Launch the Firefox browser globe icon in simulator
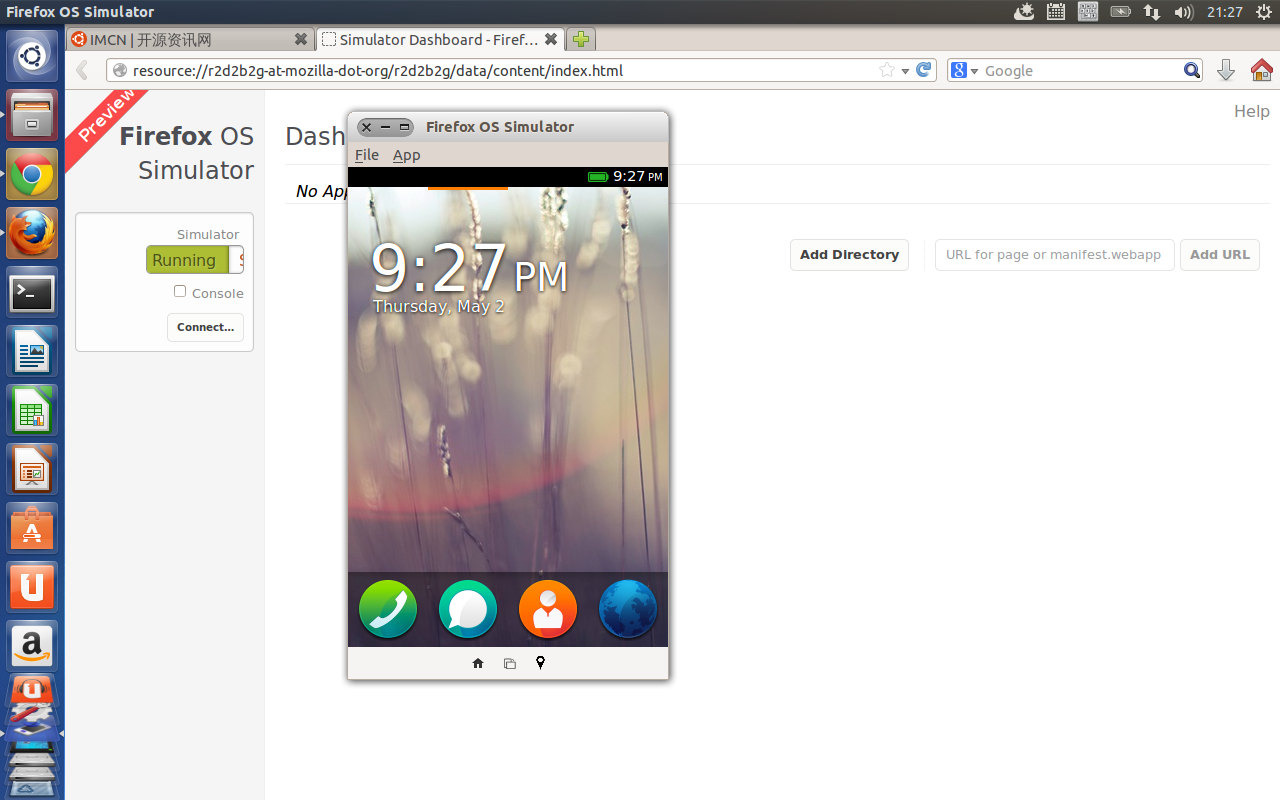The width and height of the screenshot is (1280, 800). point(628,609)
